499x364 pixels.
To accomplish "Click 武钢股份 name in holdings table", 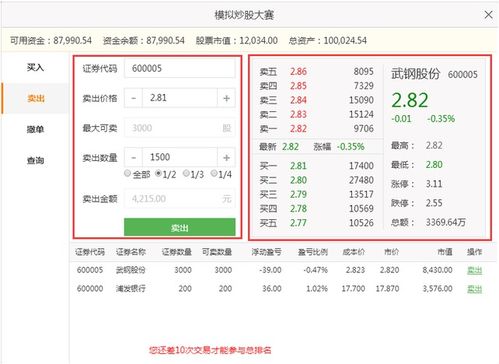I will coord(131,270).
